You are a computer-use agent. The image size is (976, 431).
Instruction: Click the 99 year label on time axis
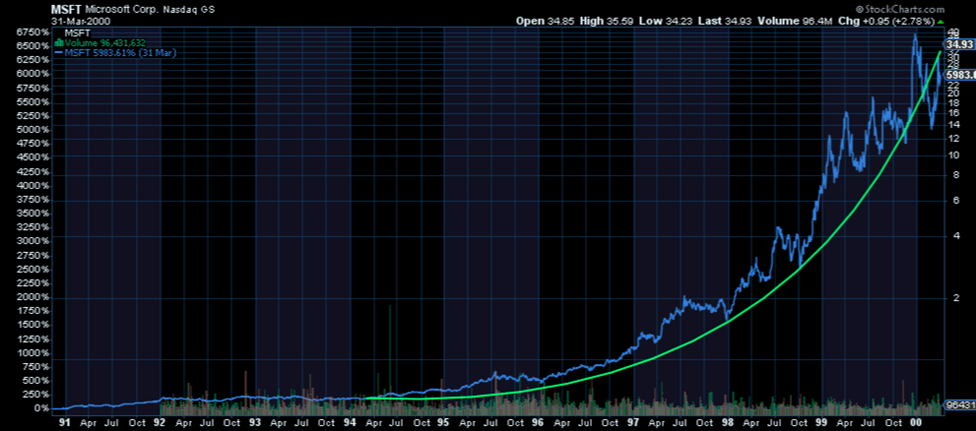tap(822, 422)
